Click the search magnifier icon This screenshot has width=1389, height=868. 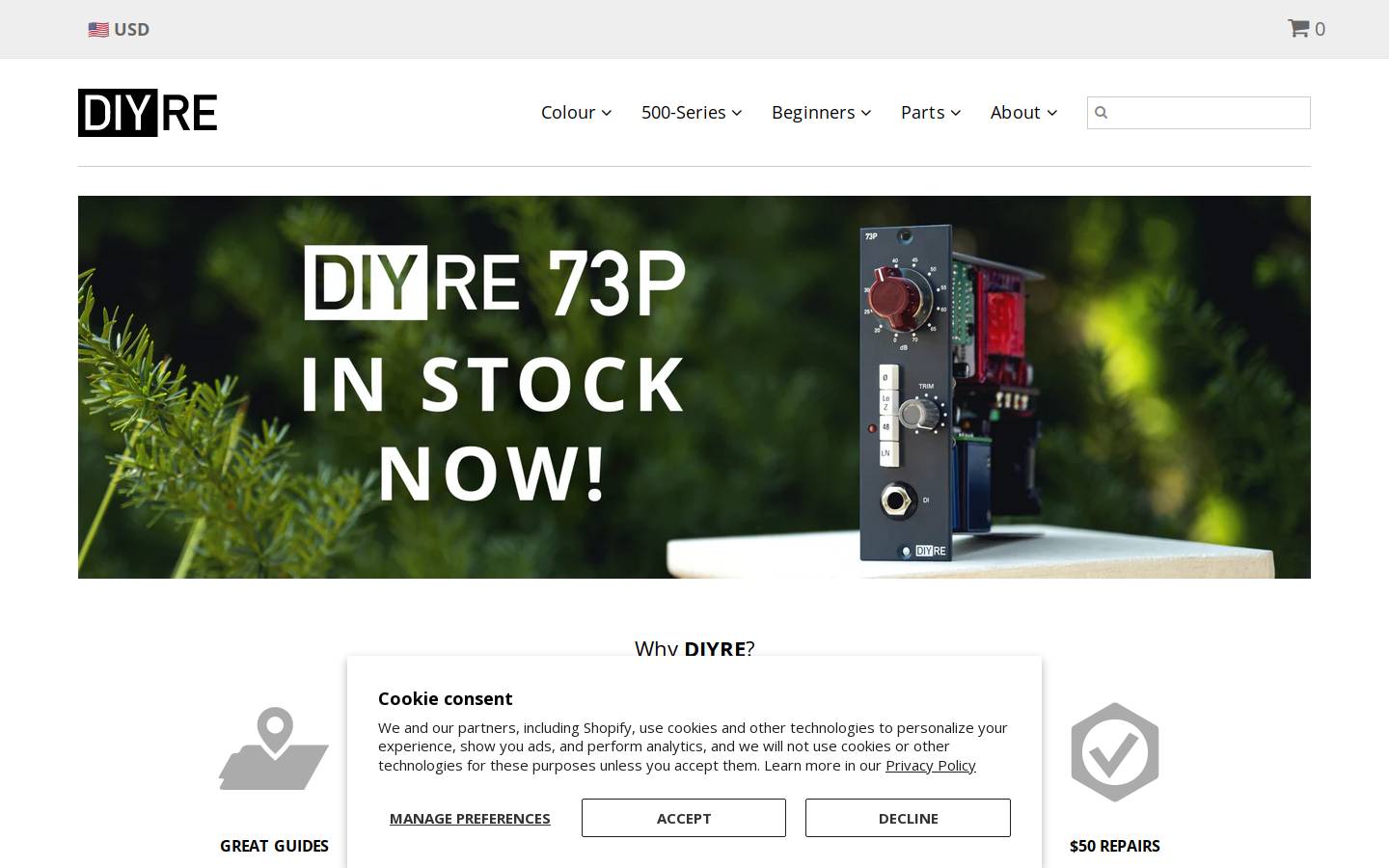tap(1101, 113)
